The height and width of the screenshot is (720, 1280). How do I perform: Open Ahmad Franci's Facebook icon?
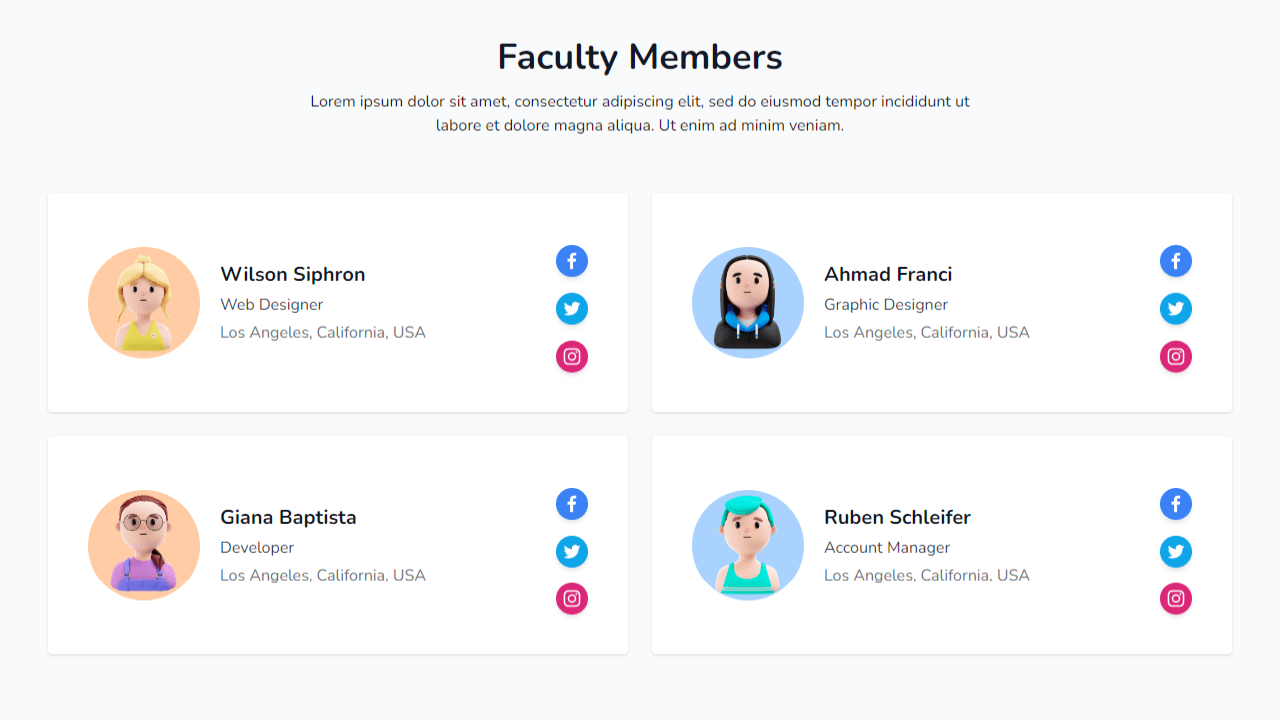(x=1176, y=261)
